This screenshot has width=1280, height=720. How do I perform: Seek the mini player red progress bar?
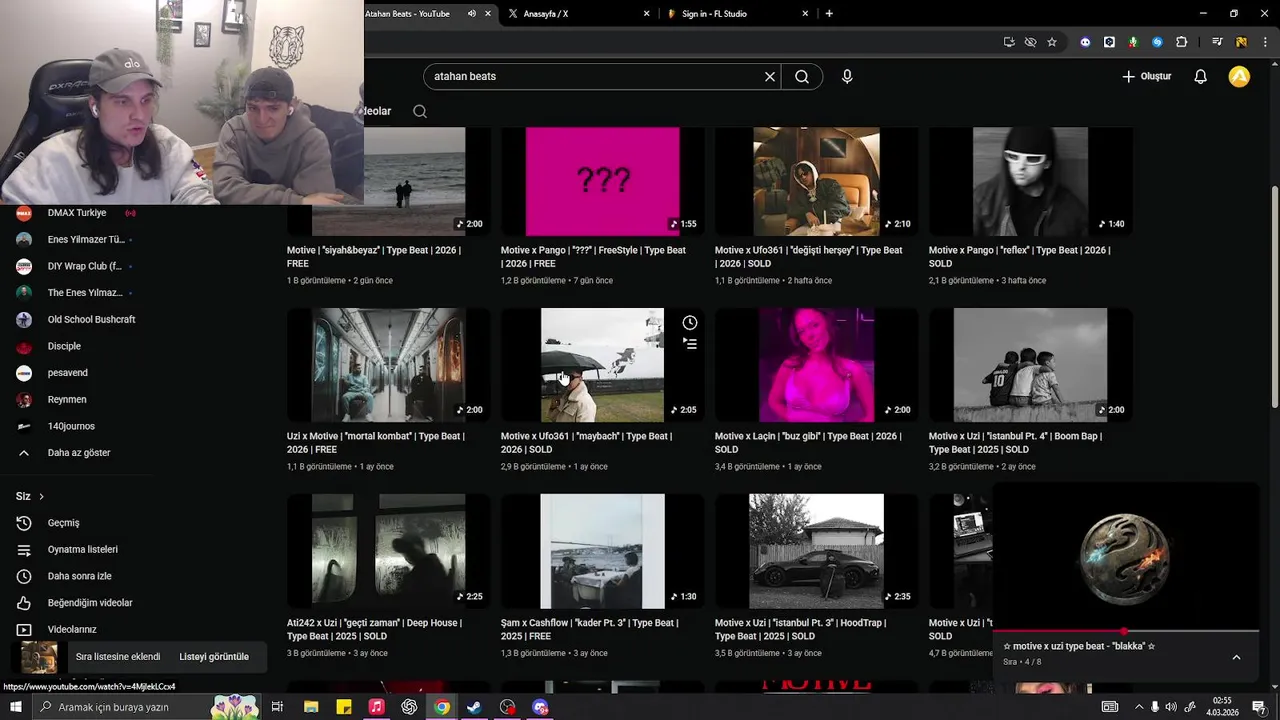1126,631
